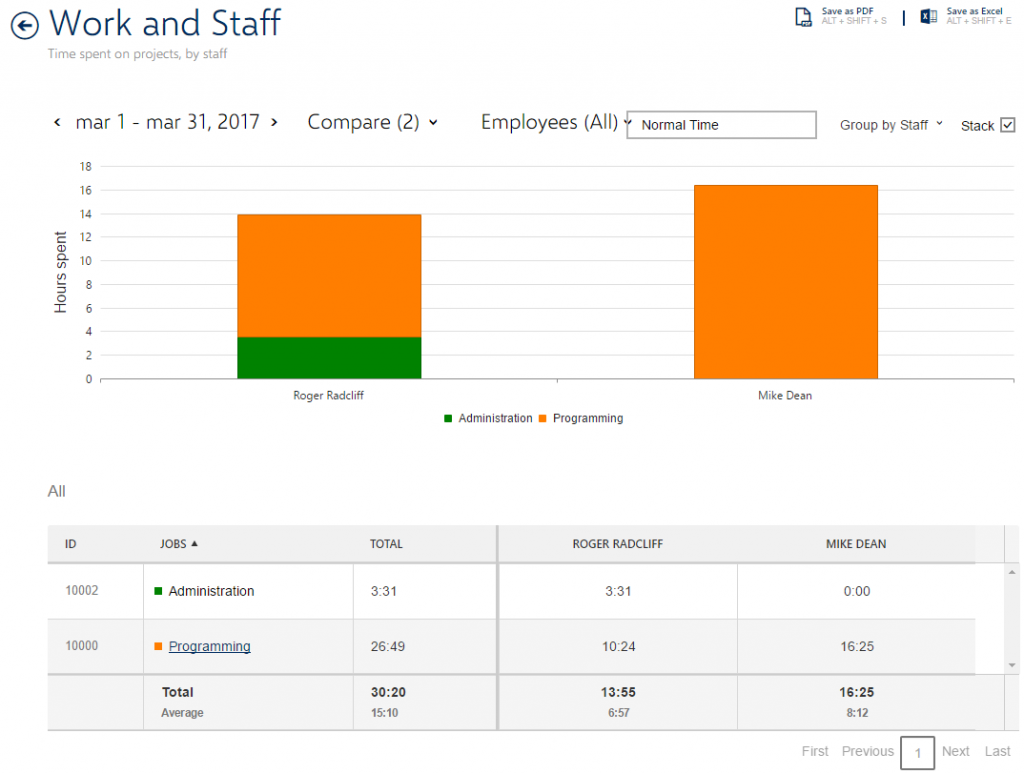Click the Save as Excel icon

pyautogui.click(x=929, y=16)
